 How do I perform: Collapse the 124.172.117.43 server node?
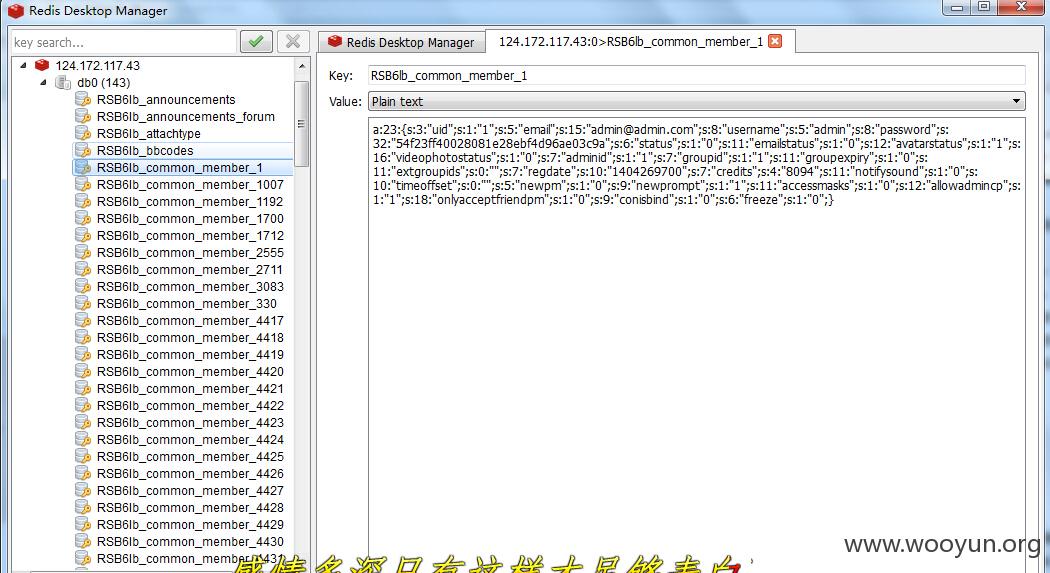tap(23, 65)
